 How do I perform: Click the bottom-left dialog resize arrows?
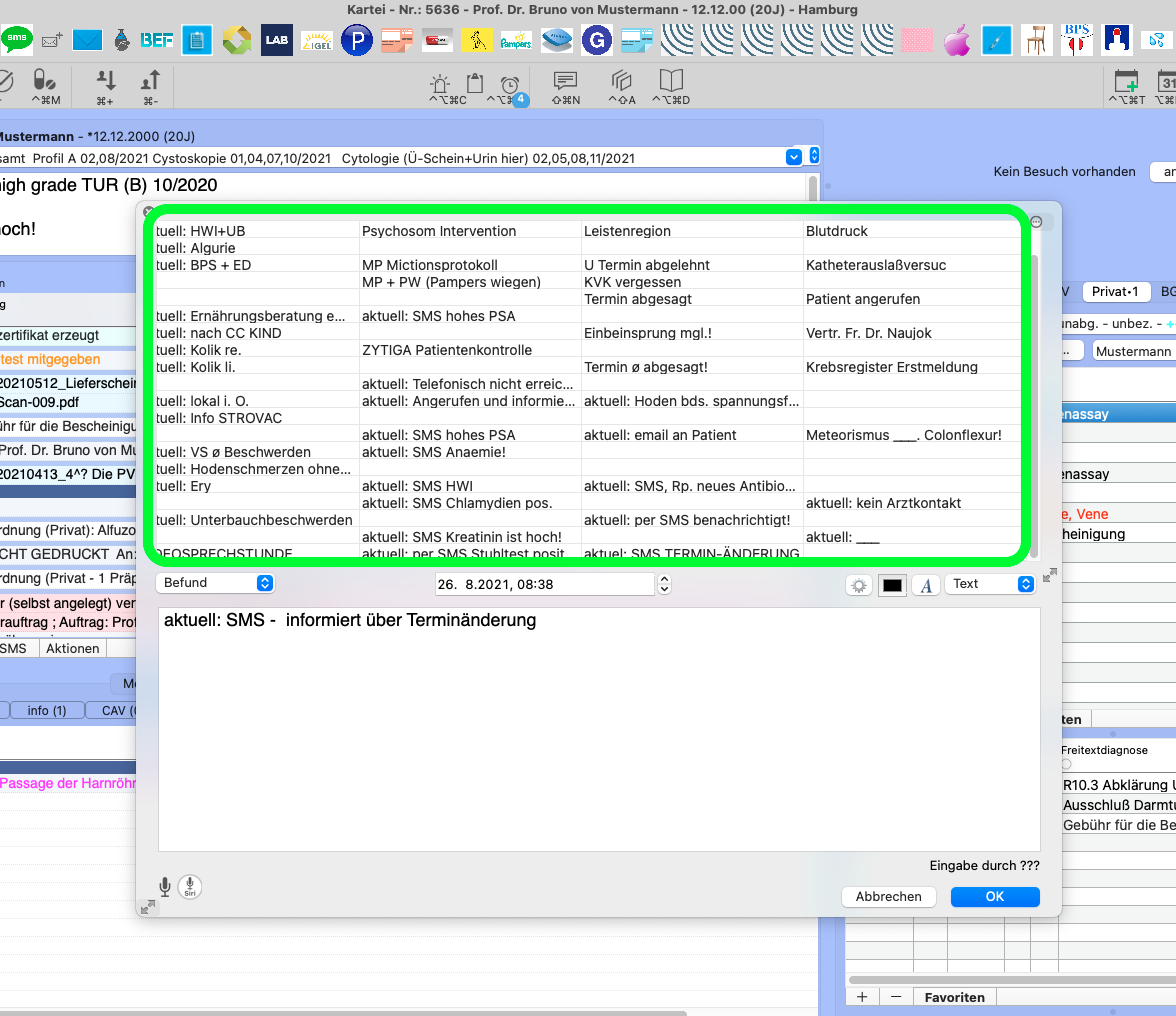tap(148, 907)
